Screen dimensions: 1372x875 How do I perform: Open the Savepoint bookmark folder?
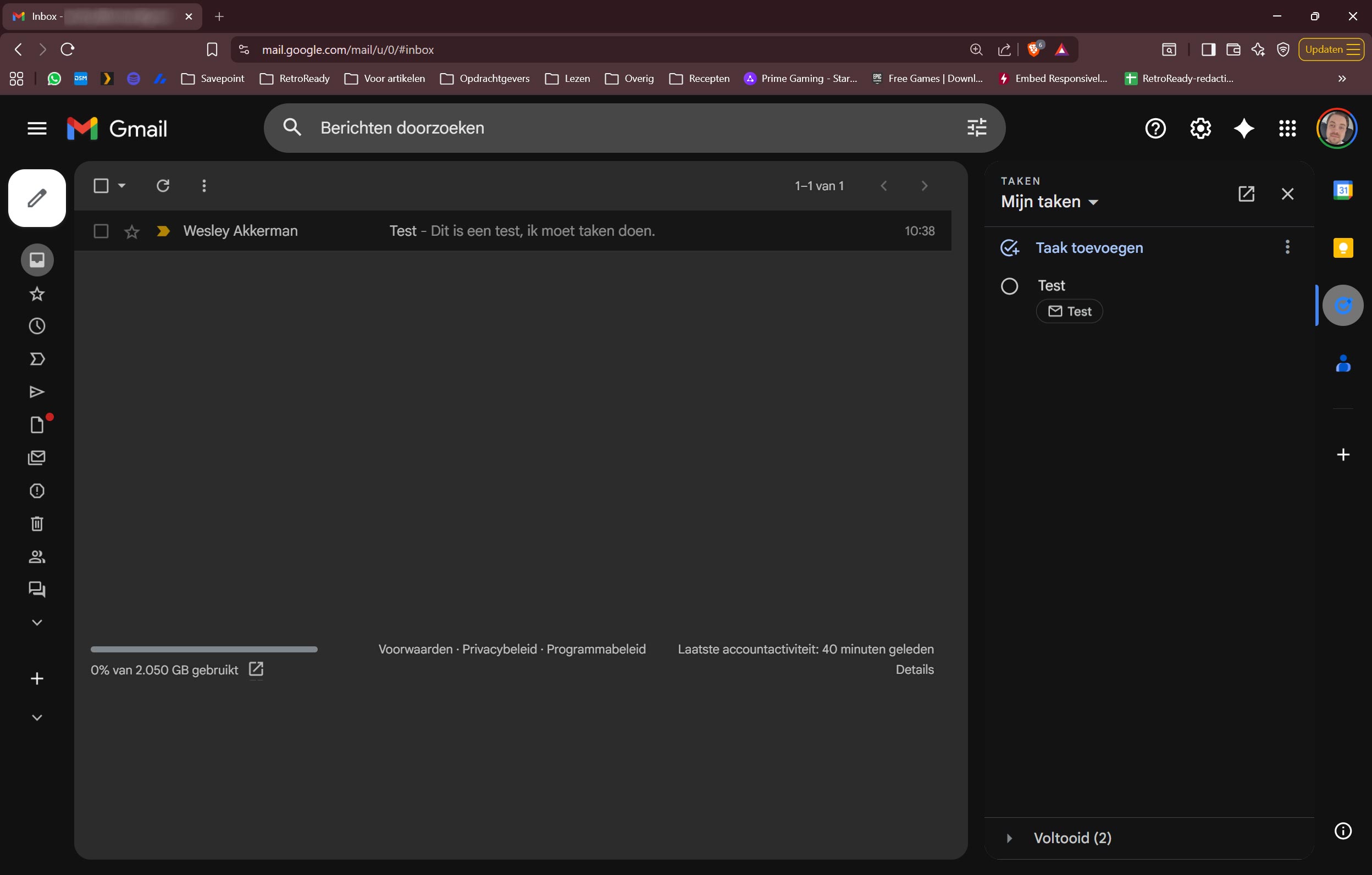[213, 79]
